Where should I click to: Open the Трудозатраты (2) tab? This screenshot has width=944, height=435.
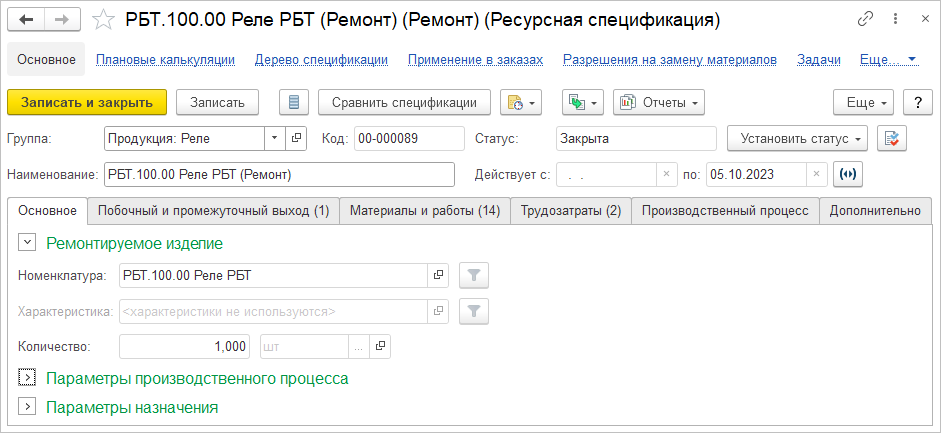pyautogui.click(x=571, y=211)
